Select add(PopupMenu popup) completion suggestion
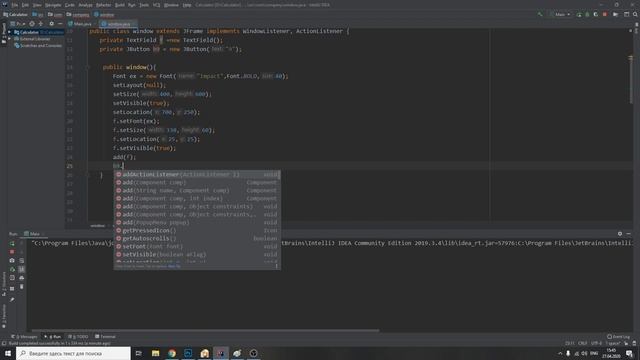Image resolution: width=640 pixels, height=360 pixels. coord(197,222)
